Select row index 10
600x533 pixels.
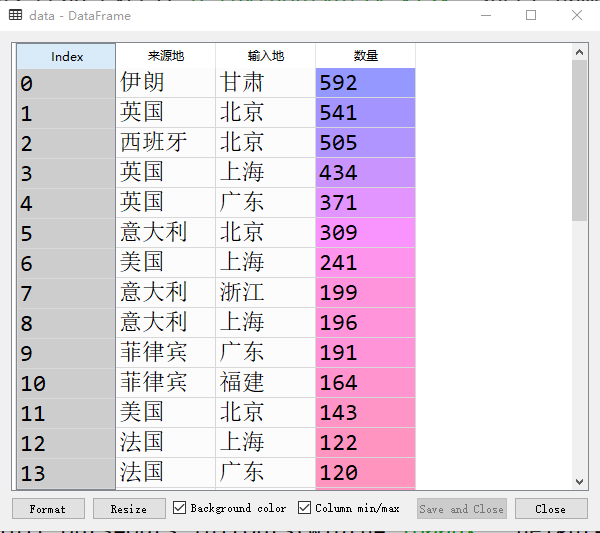coord(66,383)
